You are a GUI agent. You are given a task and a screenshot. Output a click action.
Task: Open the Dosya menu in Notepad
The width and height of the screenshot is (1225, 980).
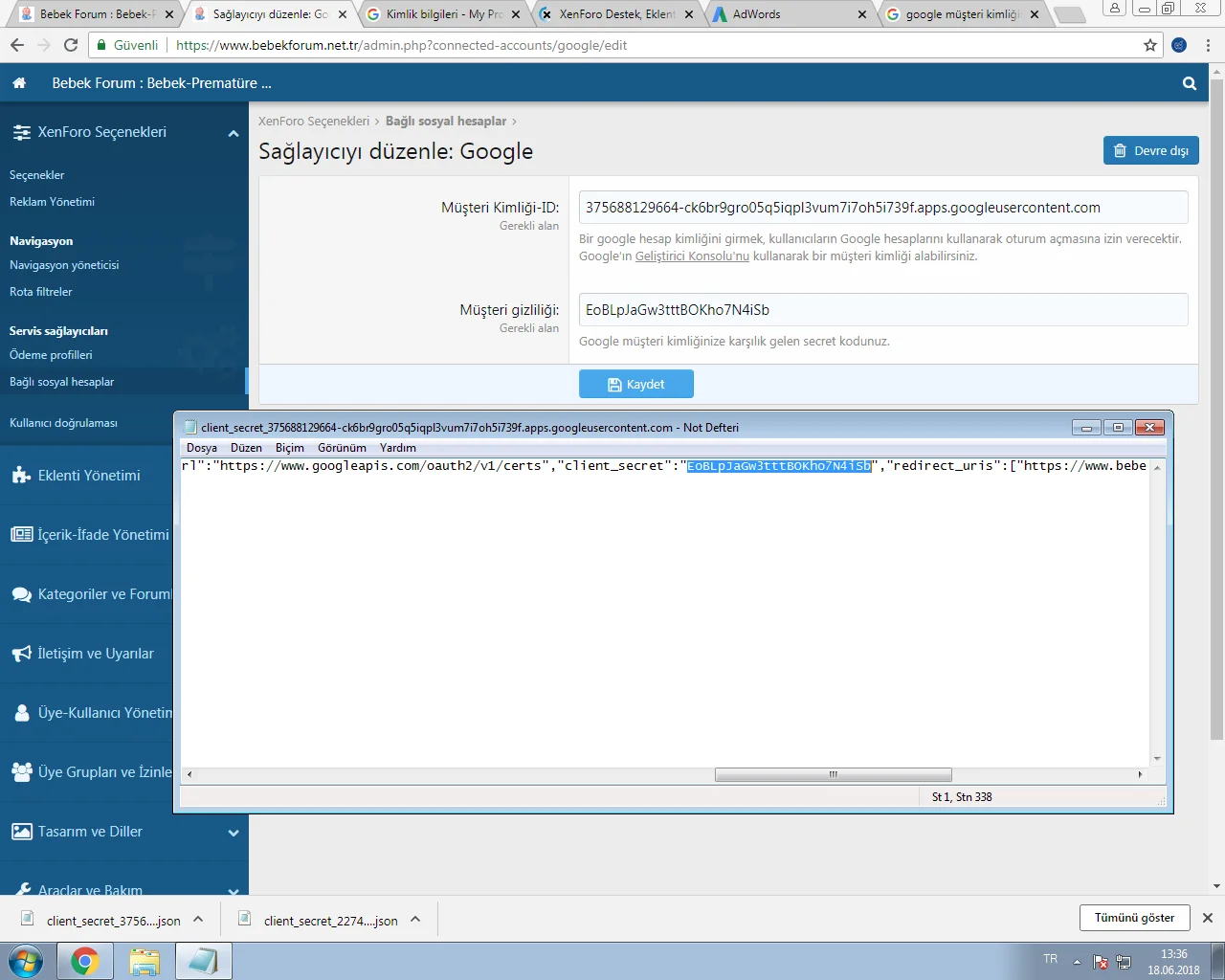point(201,448)
